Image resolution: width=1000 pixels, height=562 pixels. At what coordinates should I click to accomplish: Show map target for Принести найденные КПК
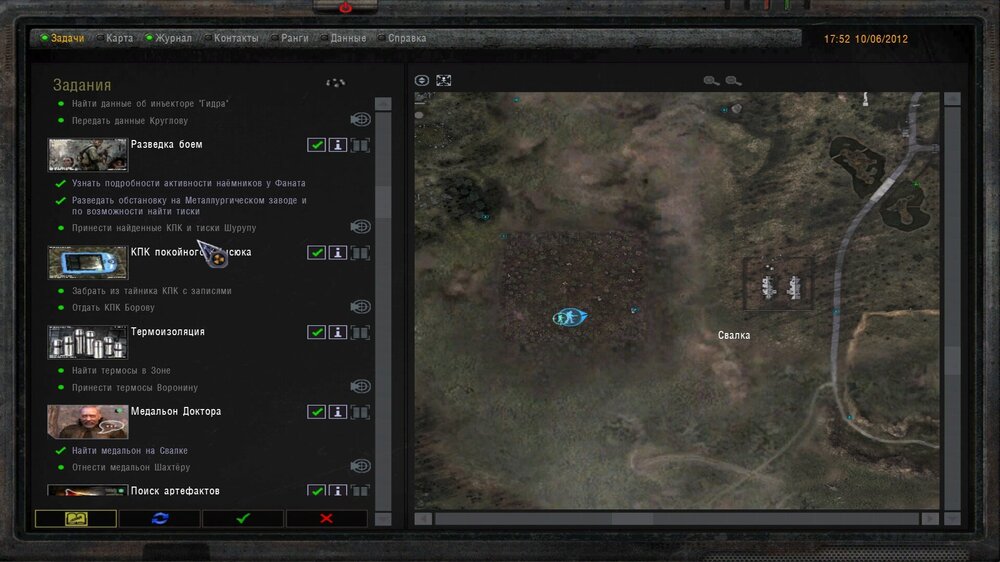pyautogui.click(x=360, y=226)
